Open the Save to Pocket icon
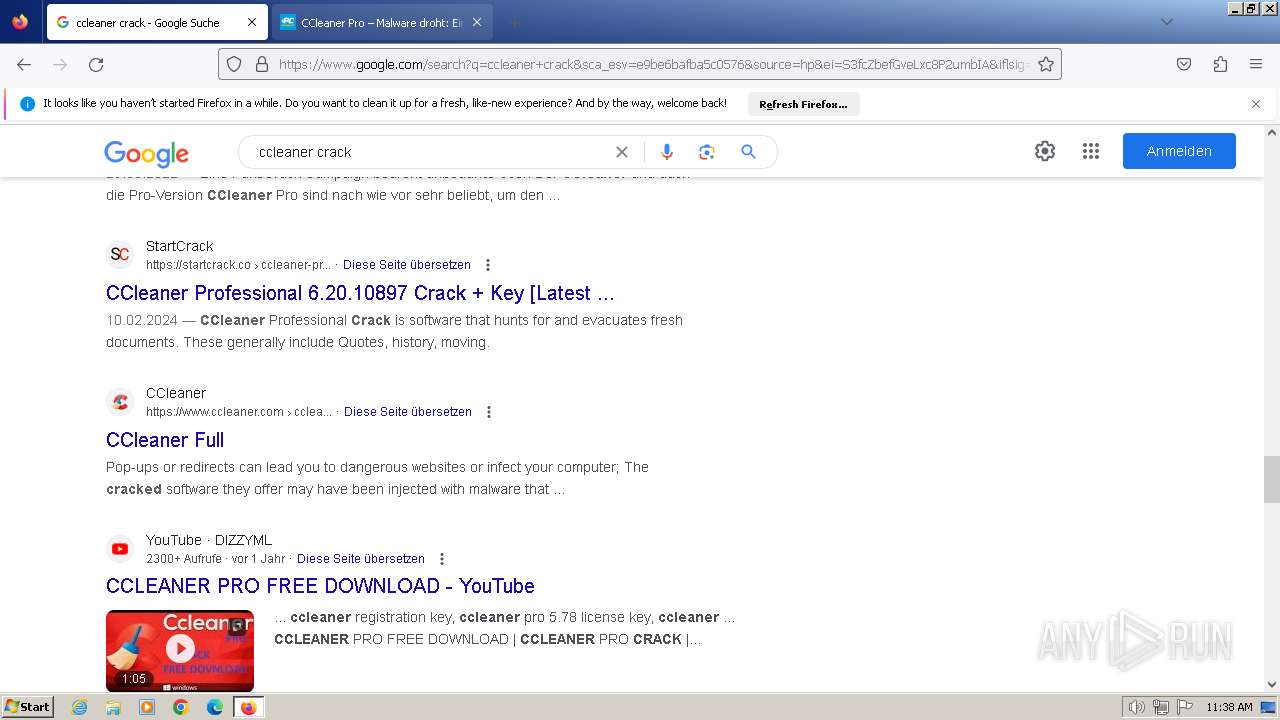This screenshot has height=720, width=1280. [x=1184, y=64]
